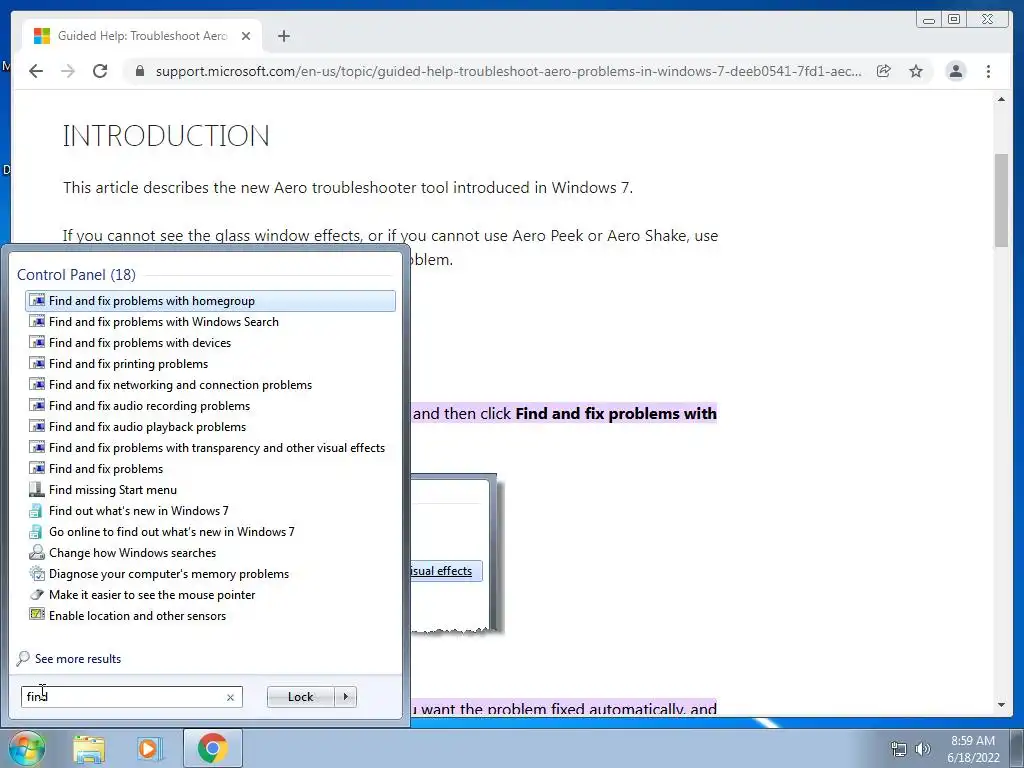
Task: Click icon beside Find out what's new in Windows 7
Action: 37,511
